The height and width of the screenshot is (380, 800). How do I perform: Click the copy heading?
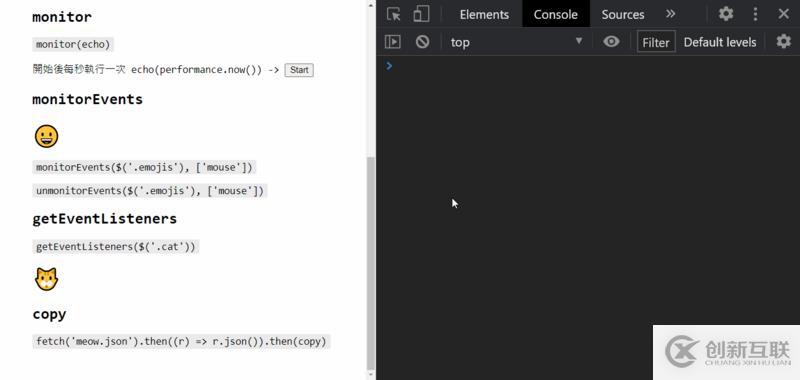(49, 314)
